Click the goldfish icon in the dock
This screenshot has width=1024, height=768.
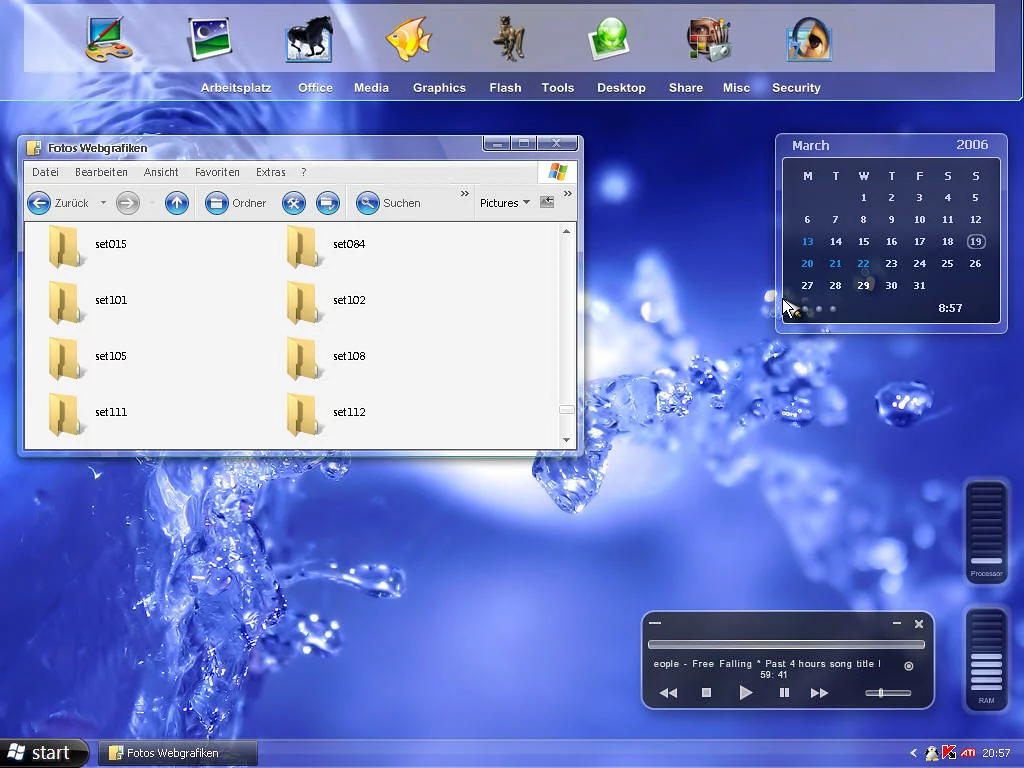[409, 40]
